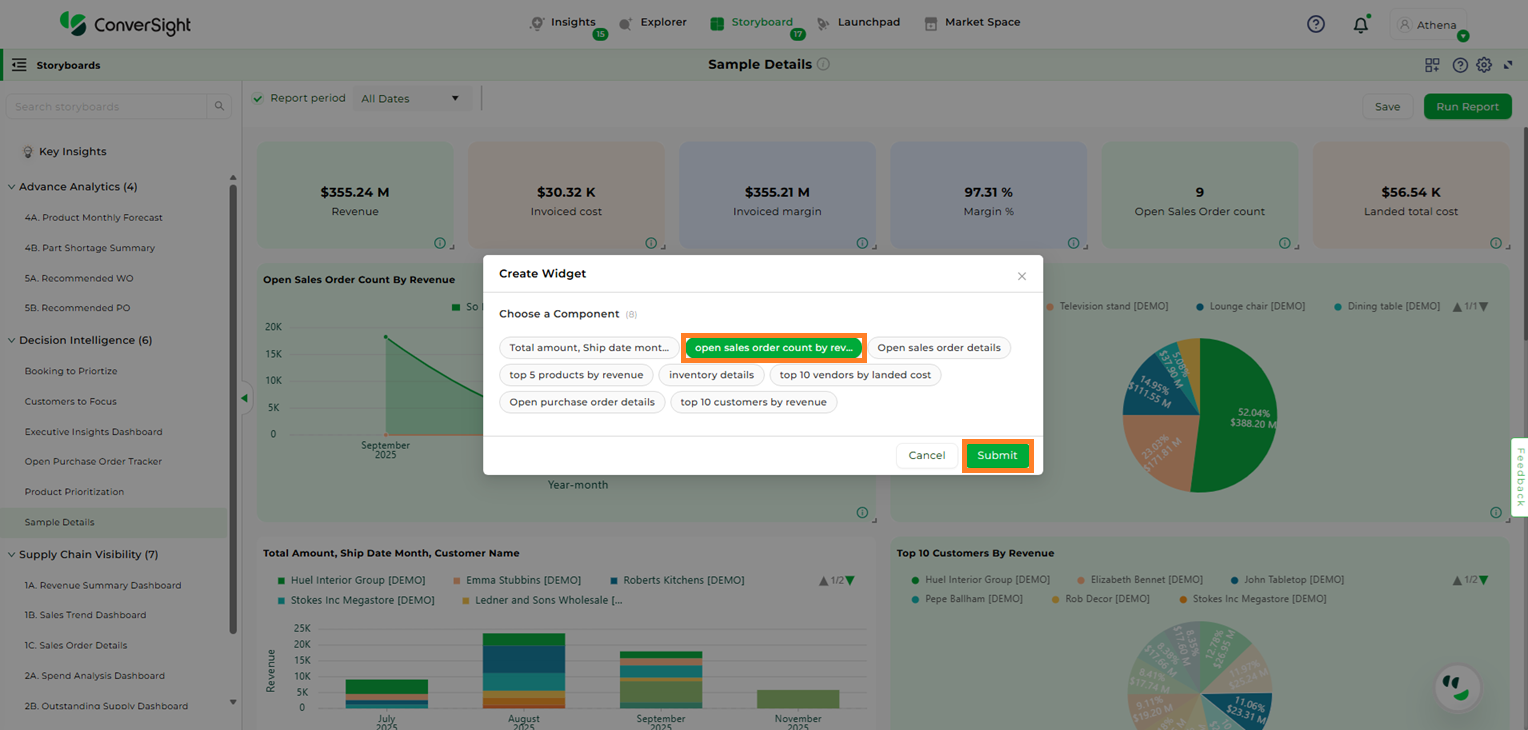This screenshot has width=1528, height=730.
Task: Open the help question mark icon in header
Action: tap(1316, 24)
